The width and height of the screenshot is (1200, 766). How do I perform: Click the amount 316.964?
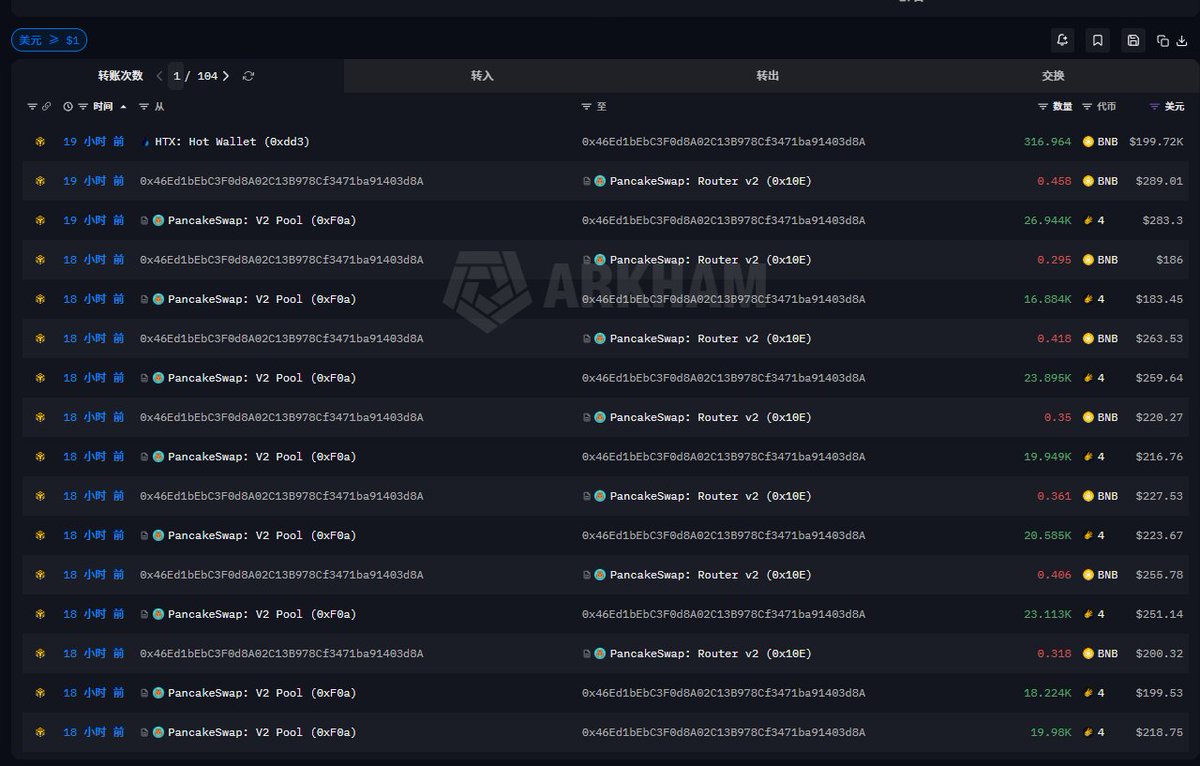coord(1047,142)
